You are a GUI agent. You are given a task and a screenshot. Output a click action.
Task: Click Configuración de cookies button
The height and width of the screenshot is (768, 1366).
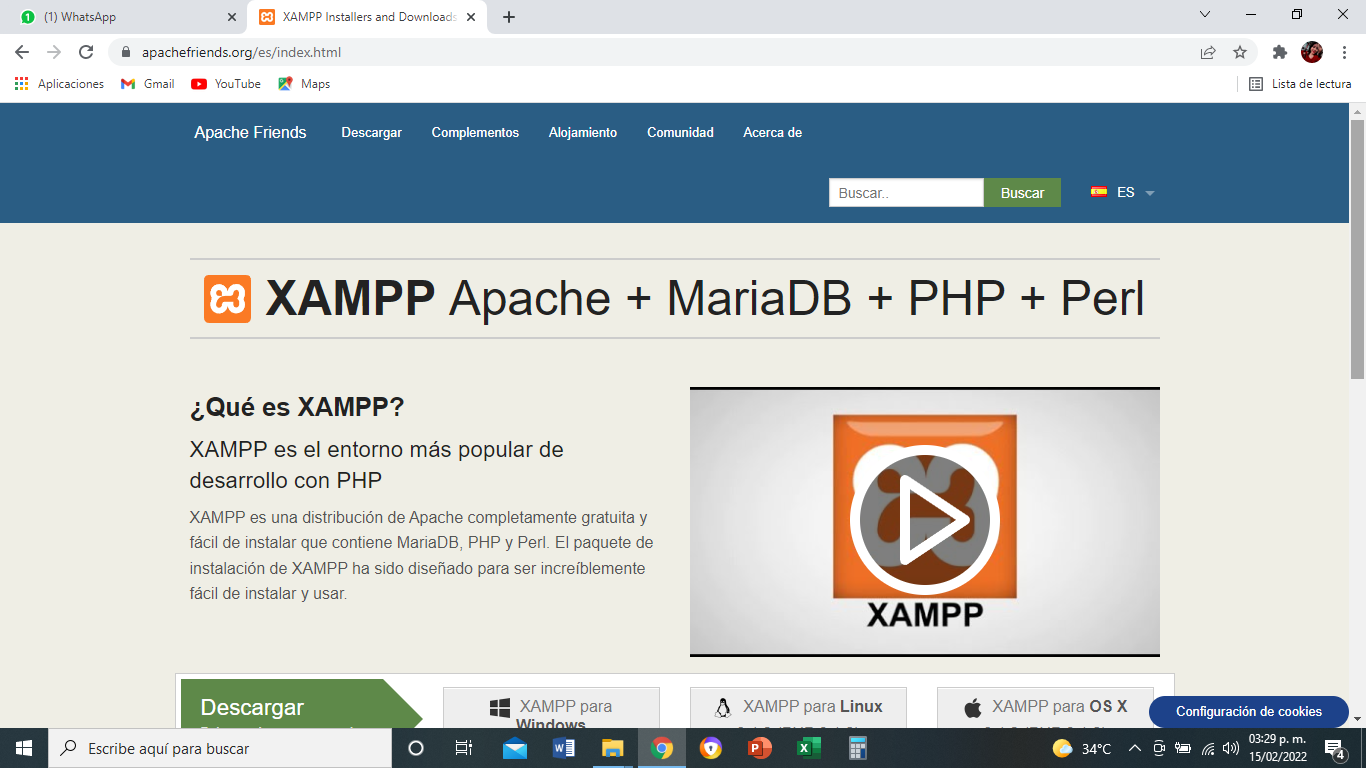click(x=1248, y=712)
